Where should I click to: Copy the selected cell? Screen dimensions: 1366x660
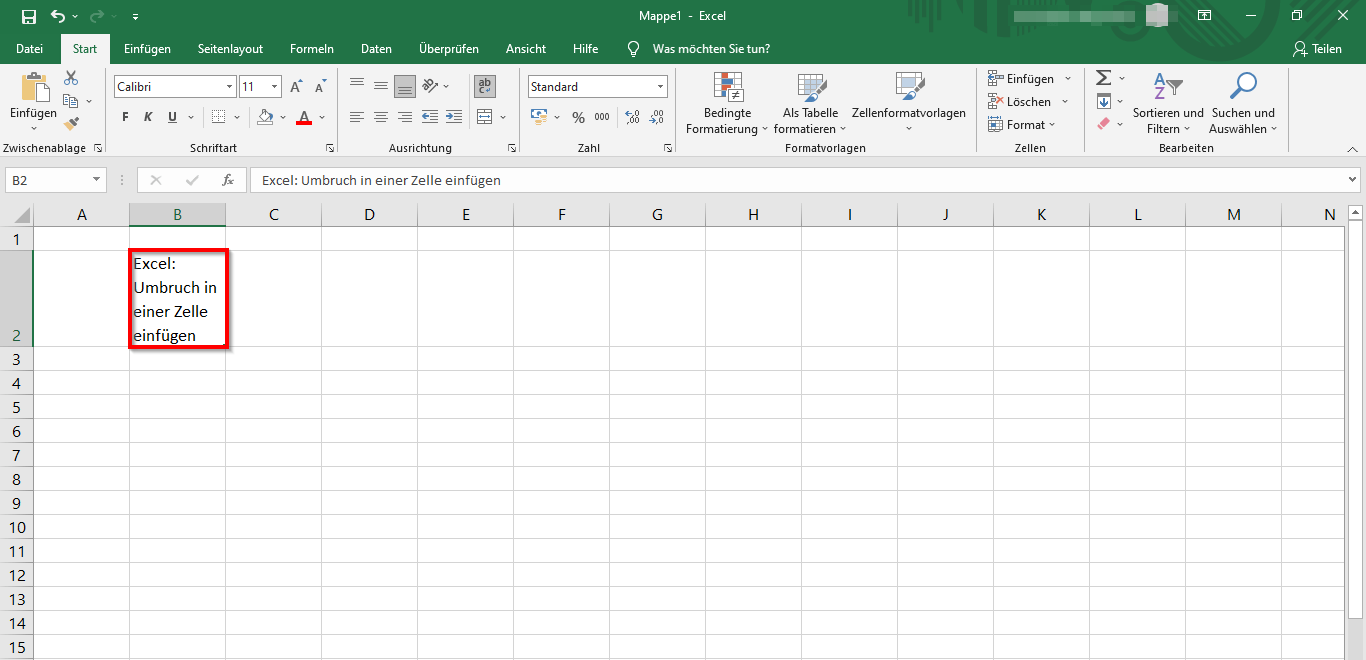coord(71,101)
